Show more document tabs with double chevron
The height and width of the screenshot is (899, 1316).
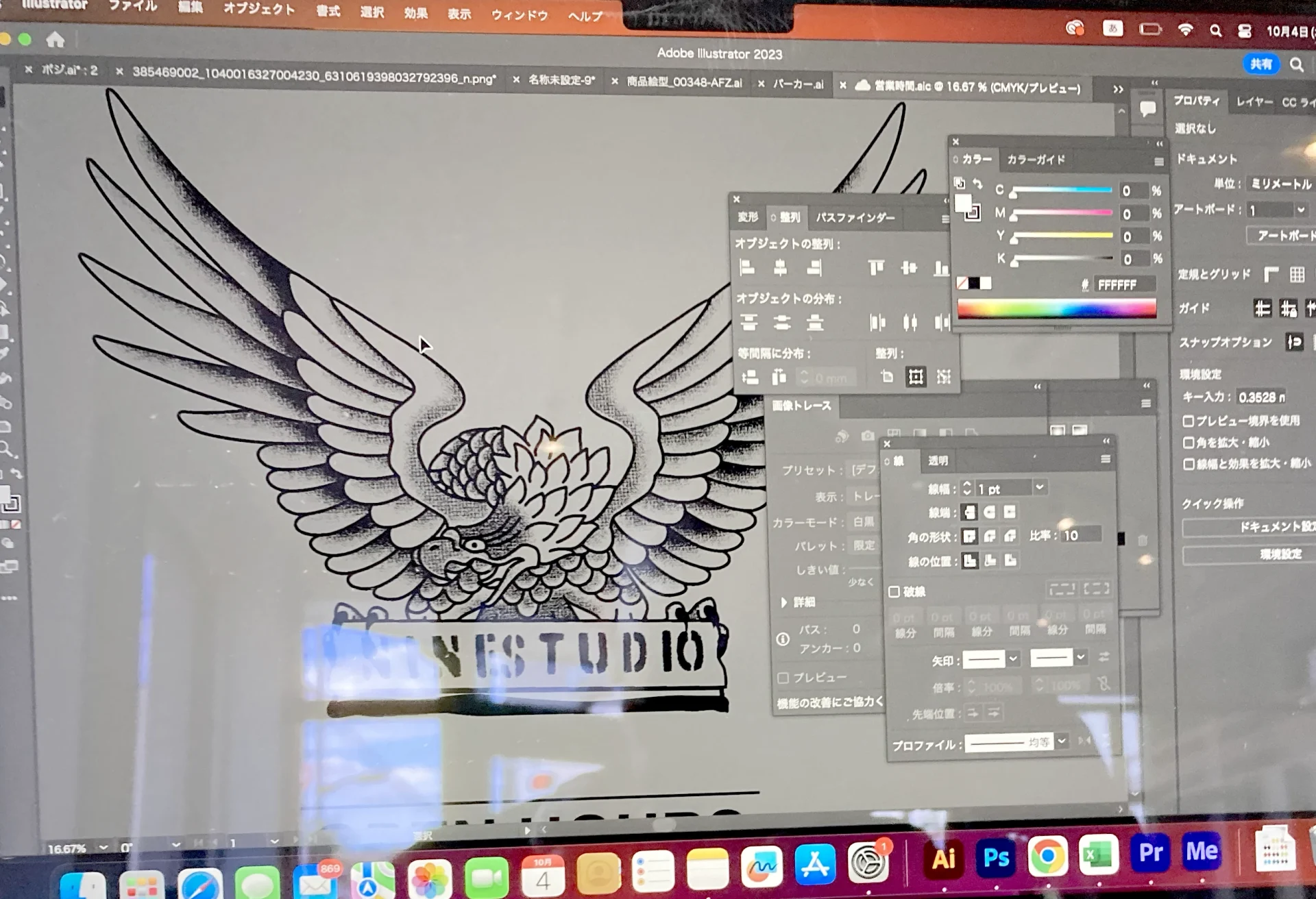tap(1118, 89)
